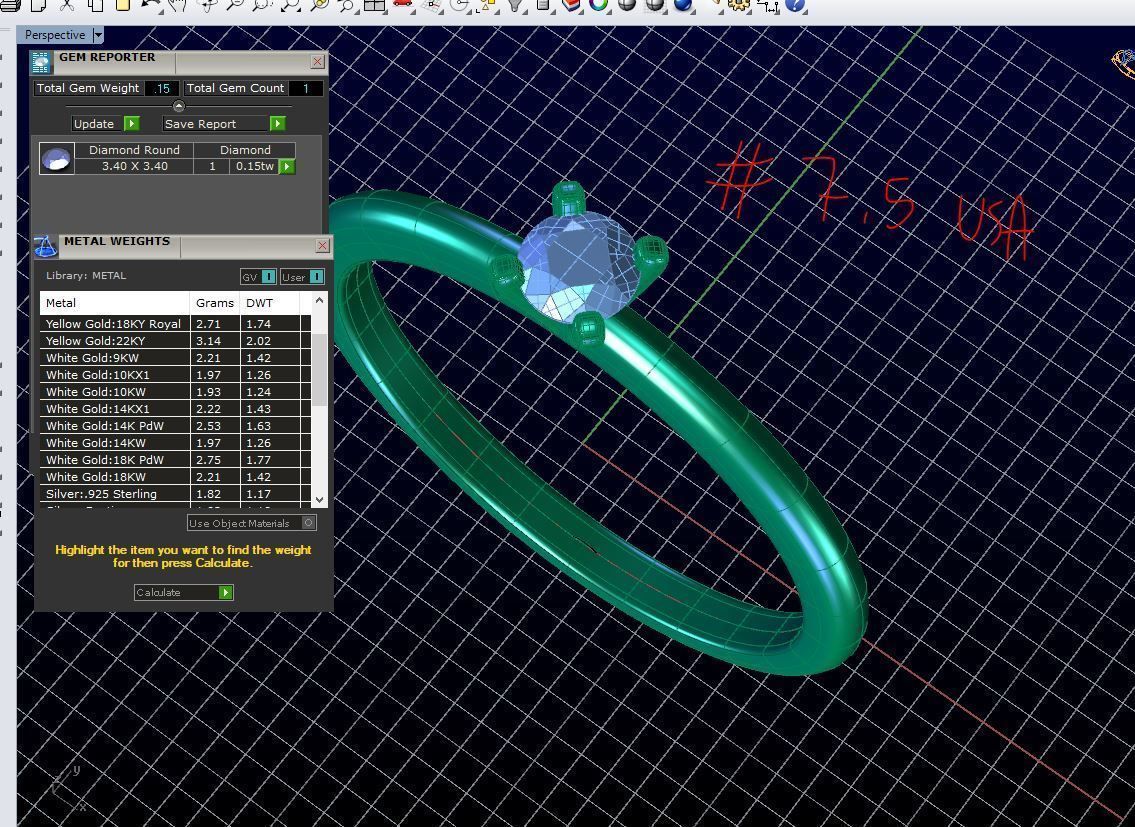Click the Diamond Round gem type cell
1135x827 pixels.
click(135, 150)
